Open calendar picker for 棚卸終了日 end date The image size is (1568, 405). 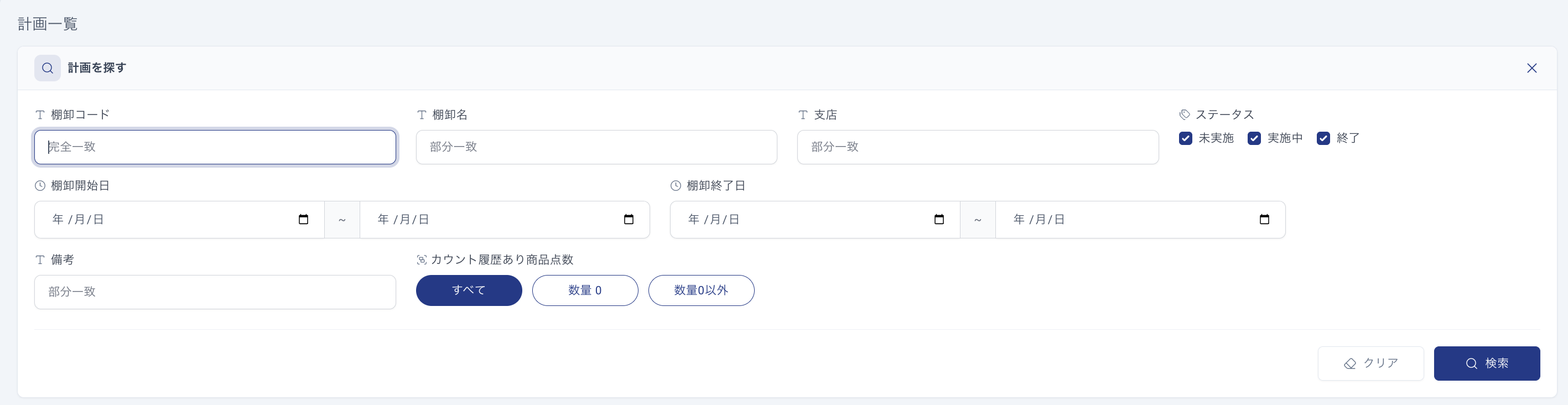[x=1264, y=219]
